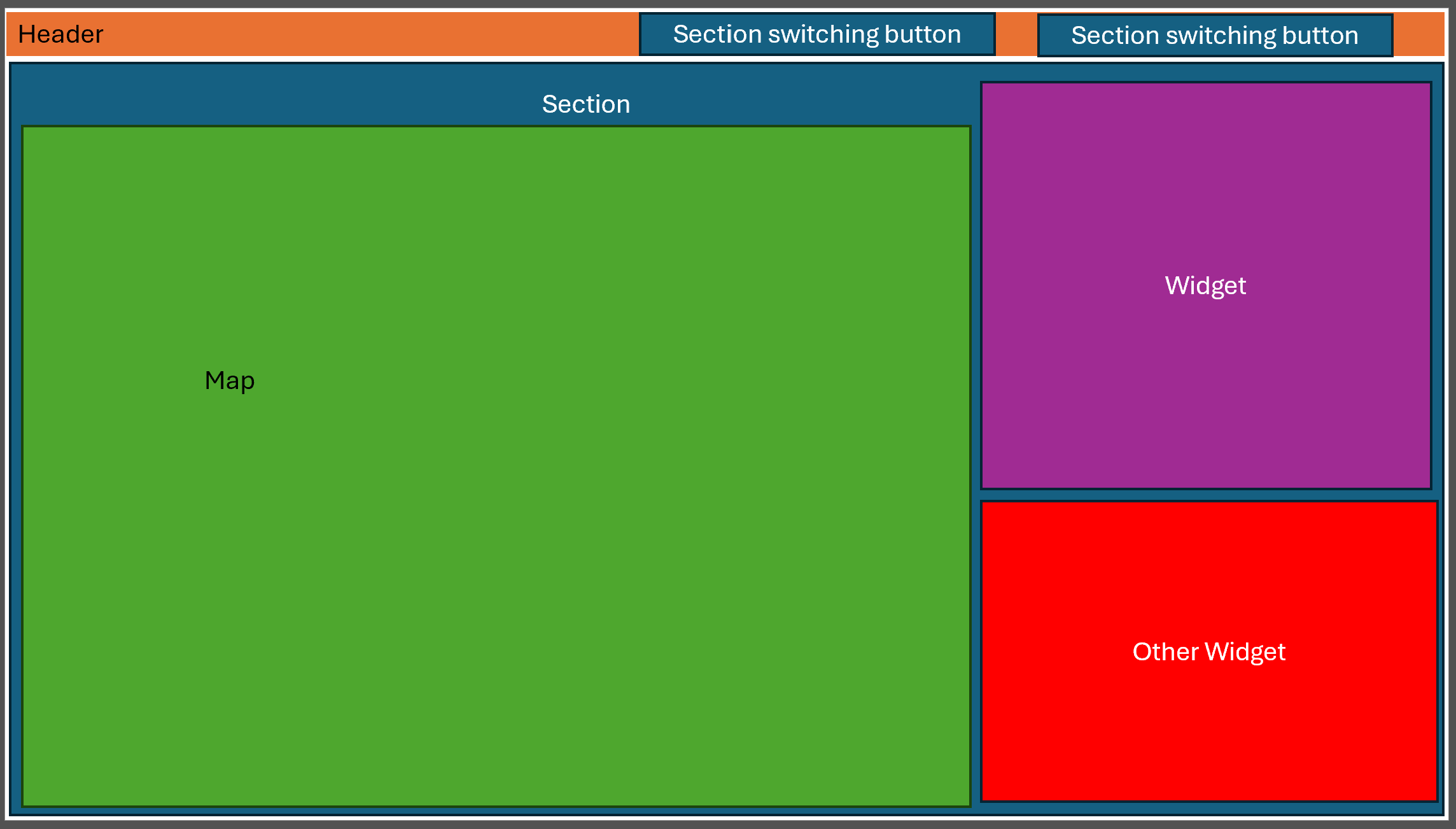The height and width of the screenshot is (829, 1456).
Task: Click the first Section switching button
Action: (816, 34)
